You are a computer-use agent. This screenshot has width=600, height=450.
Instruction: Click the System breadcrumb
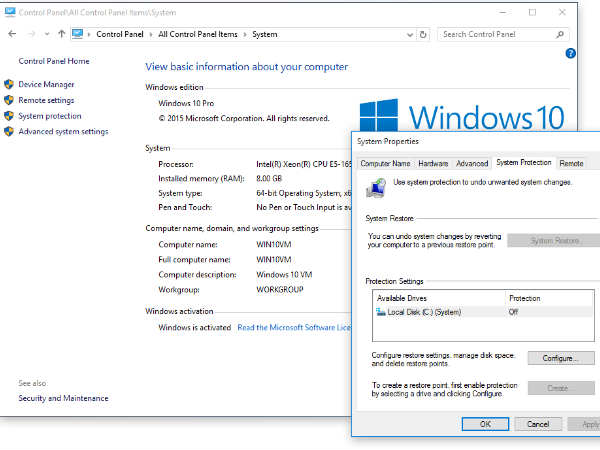(x=264, y=34)
